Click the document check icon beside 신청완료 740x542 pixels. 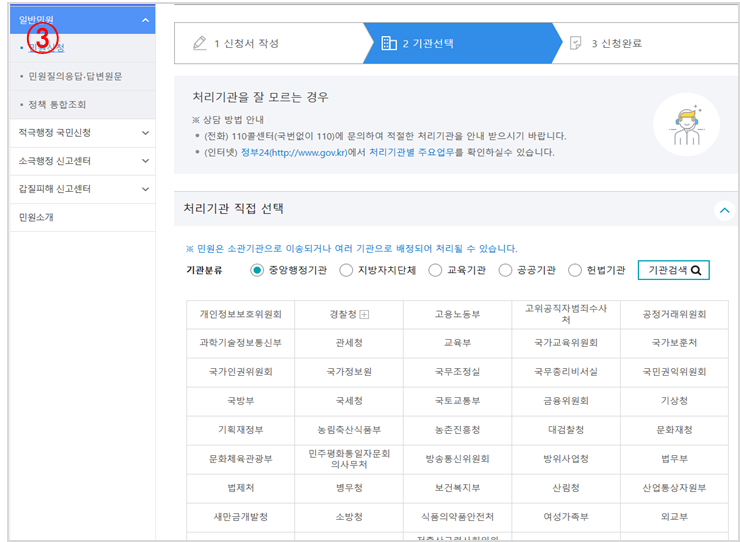575,43
